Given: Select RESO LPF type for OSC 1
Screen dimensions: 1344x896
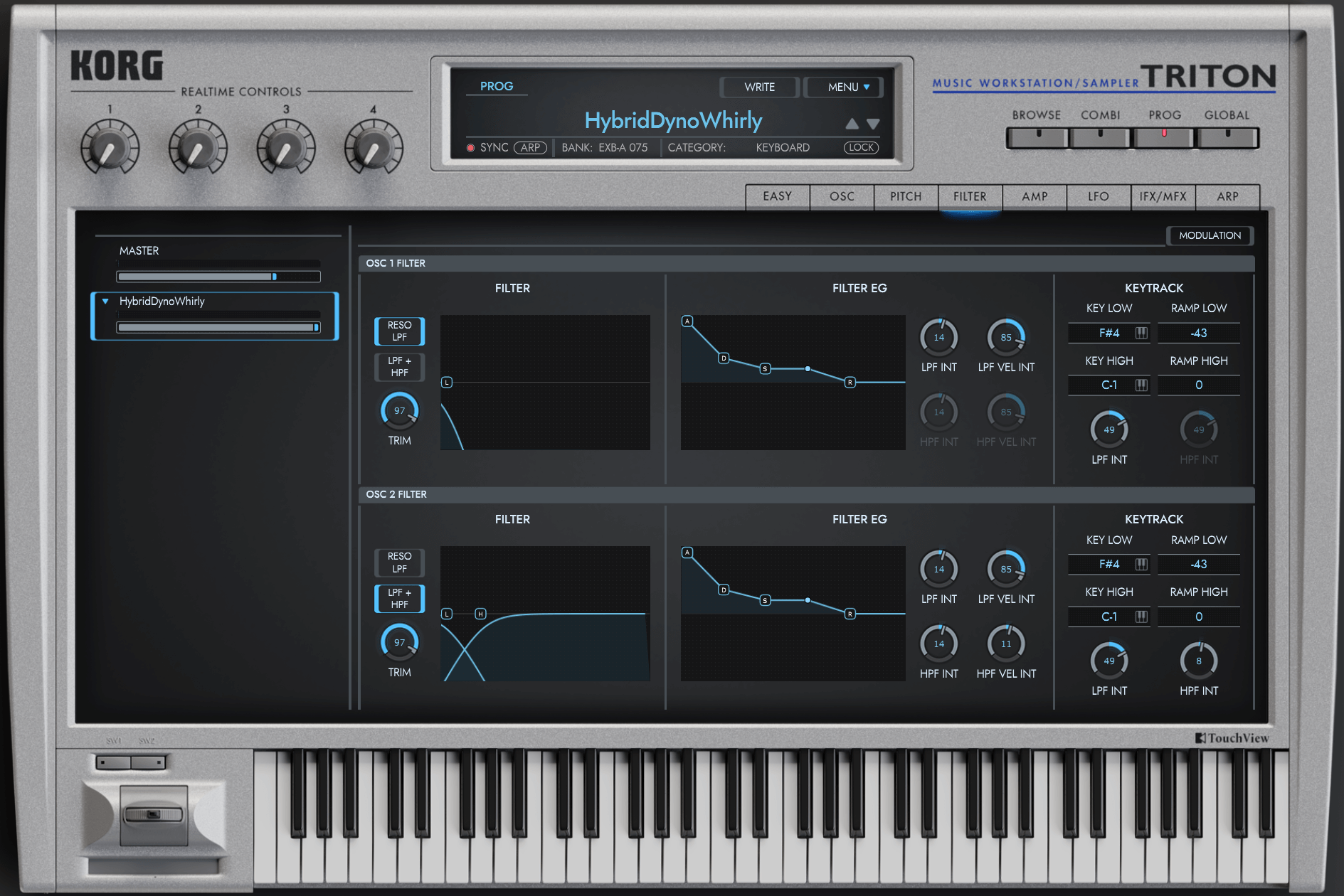Looking at the screenshot, I should coord(400,331).
